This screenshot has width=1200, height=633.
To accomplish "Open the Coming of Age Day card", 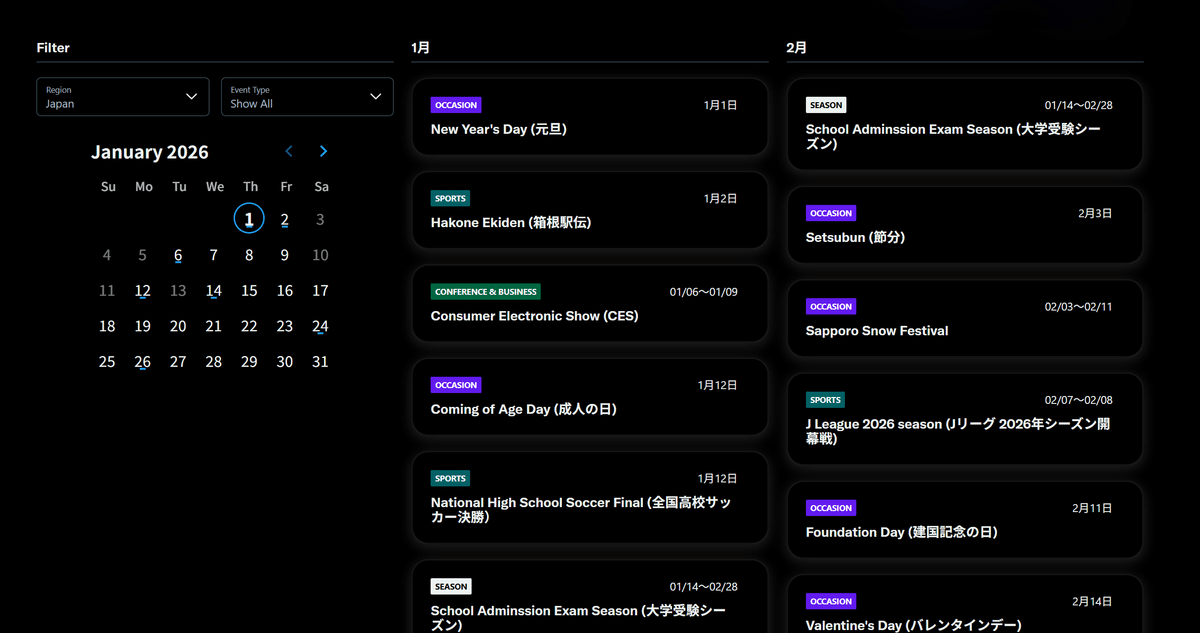I will point(590,397).
